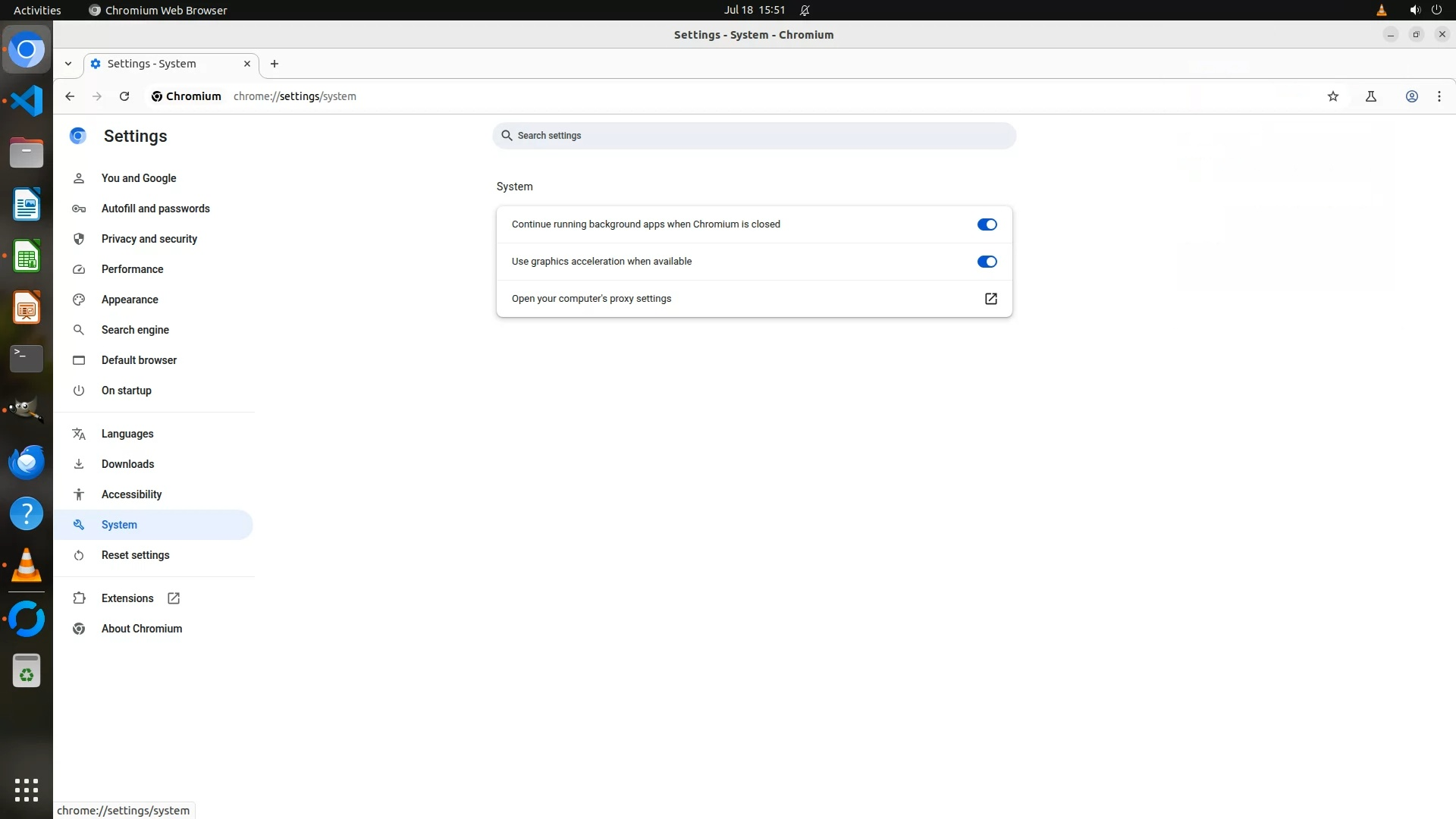1456x819 pixels.
Task: Turn off graphics acceleration toggle
Action: [x=987, y=262]
